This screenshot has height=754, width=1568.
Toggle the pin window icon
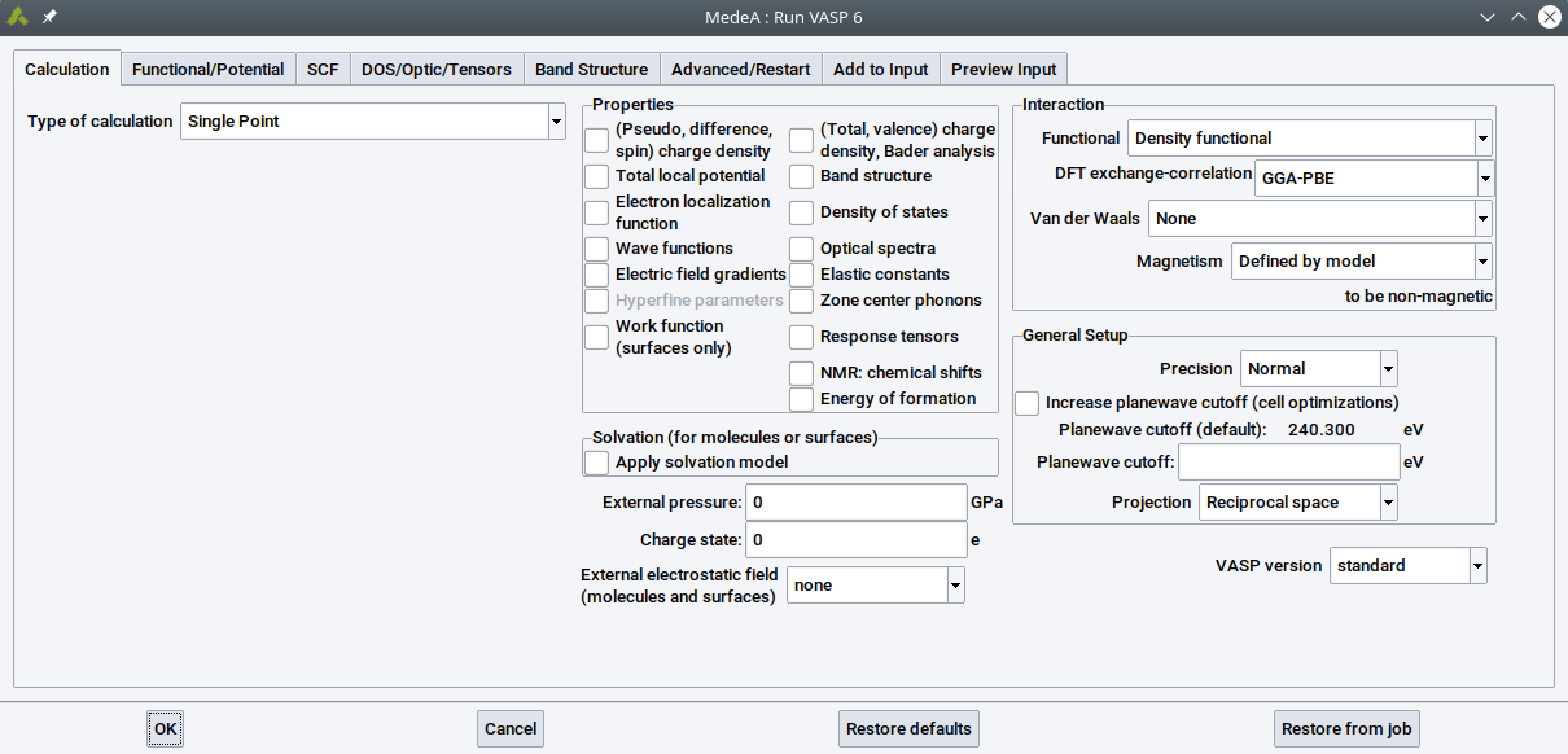coord(49,17)
